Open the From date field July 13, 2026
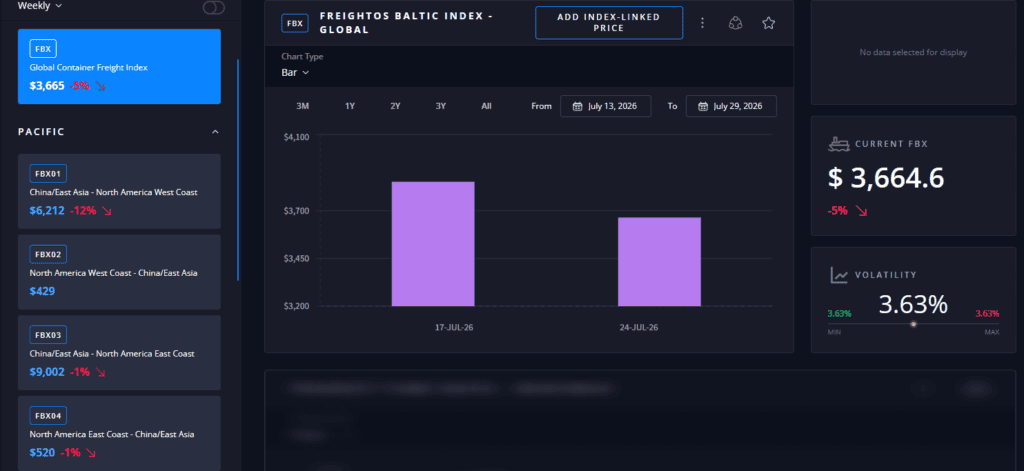This screenshot has height=471, width=1024. (x=605, y=106)
